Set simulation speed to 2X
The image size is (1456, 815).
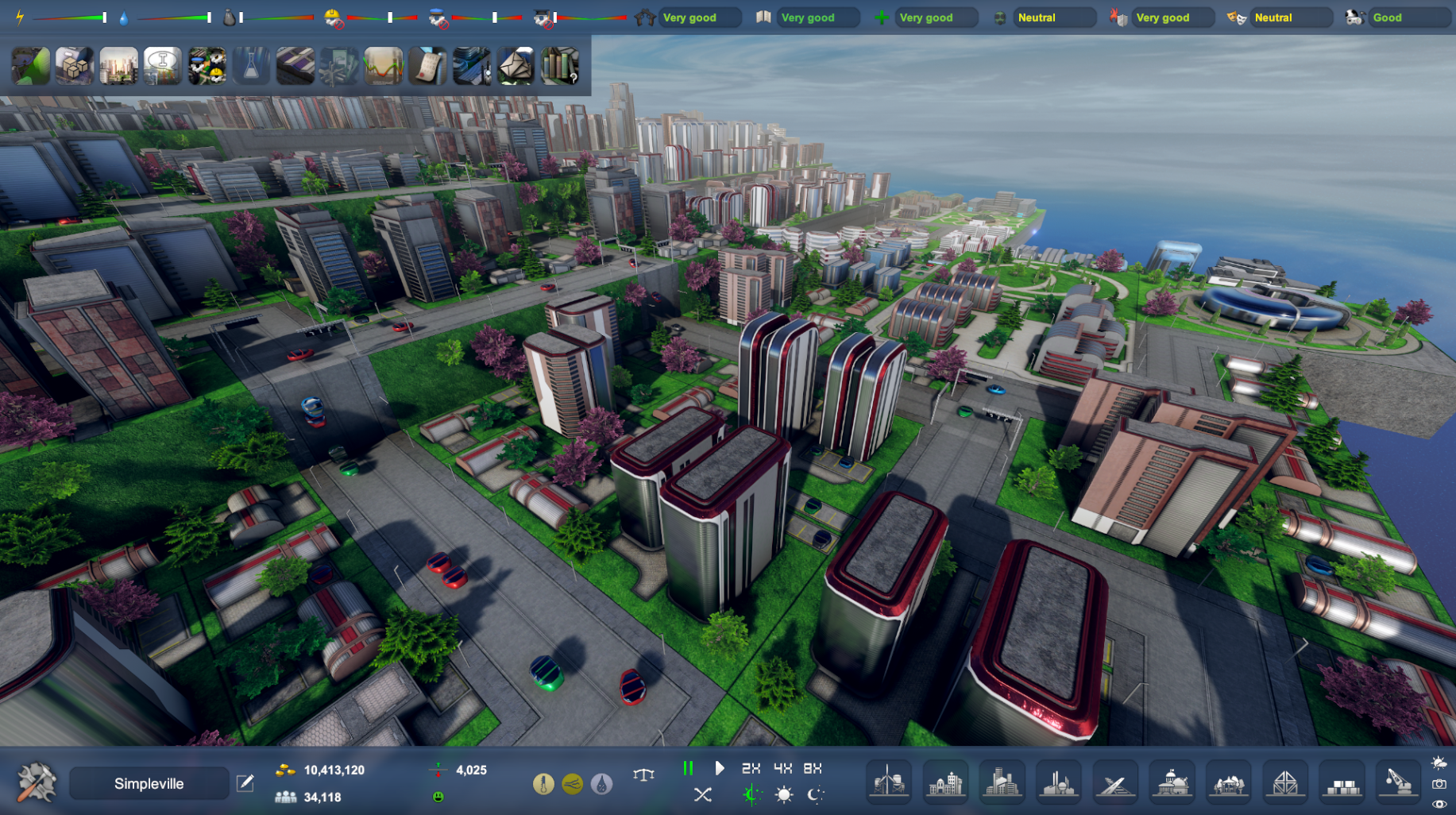click(x=751, y=768)
